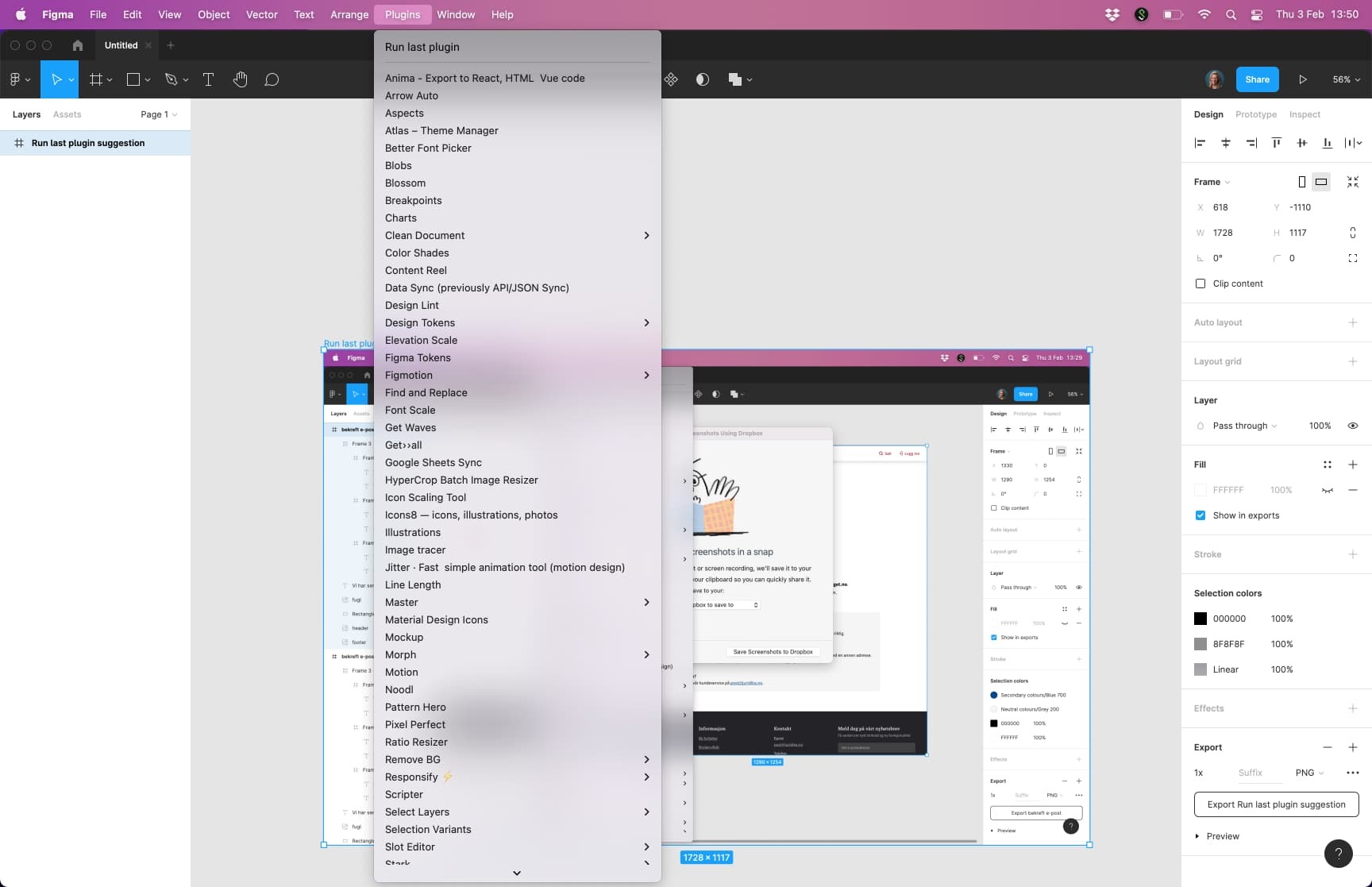Toggle constrain proportions icon
Viewport: 1372px width, 887px height.
(x=1353, y=233)
